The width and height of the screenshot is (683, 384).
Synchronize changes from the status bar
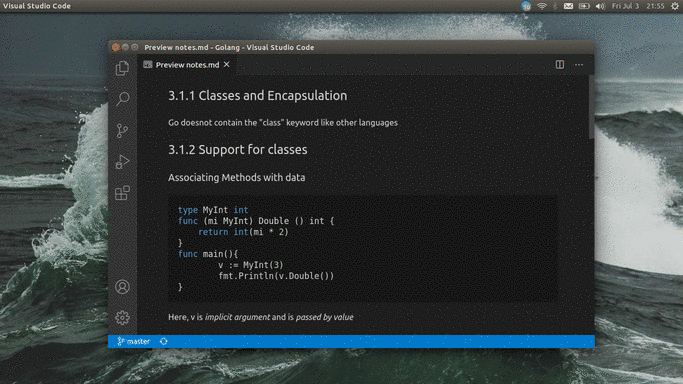[164, 341]
